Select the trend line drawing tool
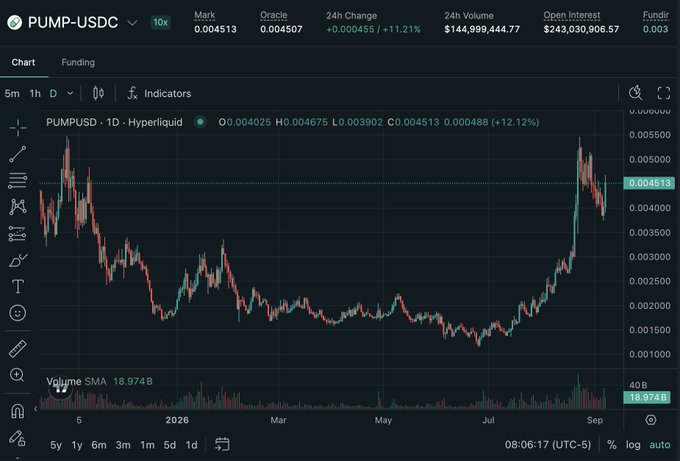The width and height of the screenshot is (680, 461). point(18,154)
